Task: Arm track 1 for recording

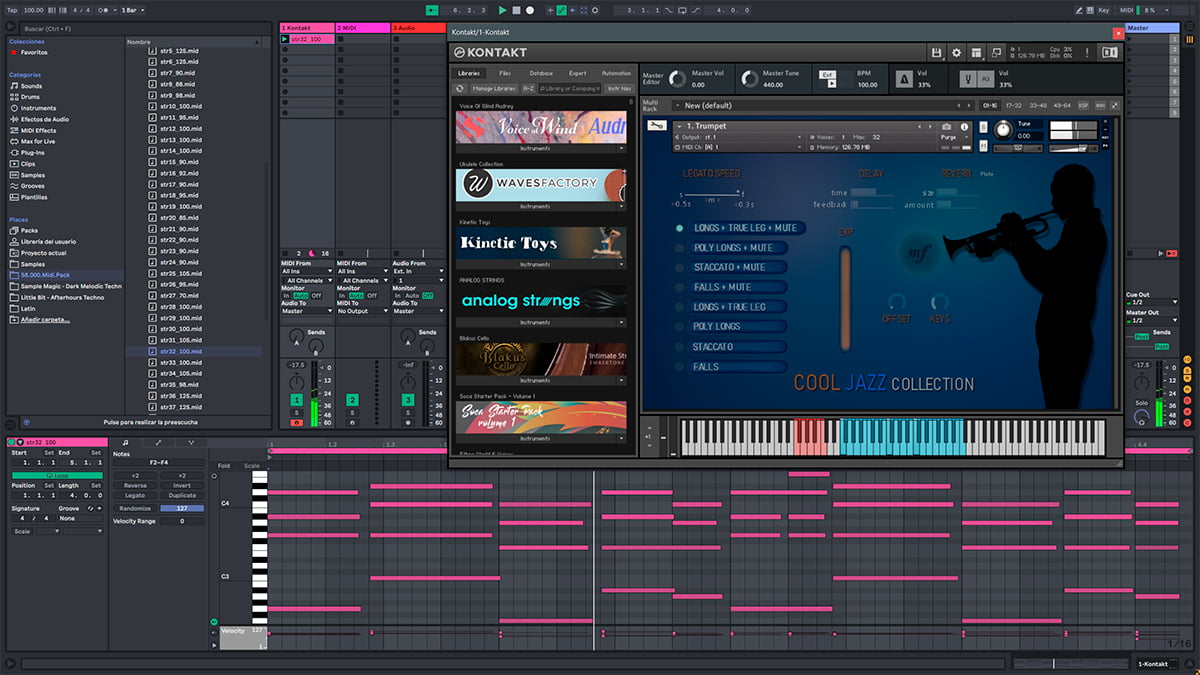Action: (296, 423)
